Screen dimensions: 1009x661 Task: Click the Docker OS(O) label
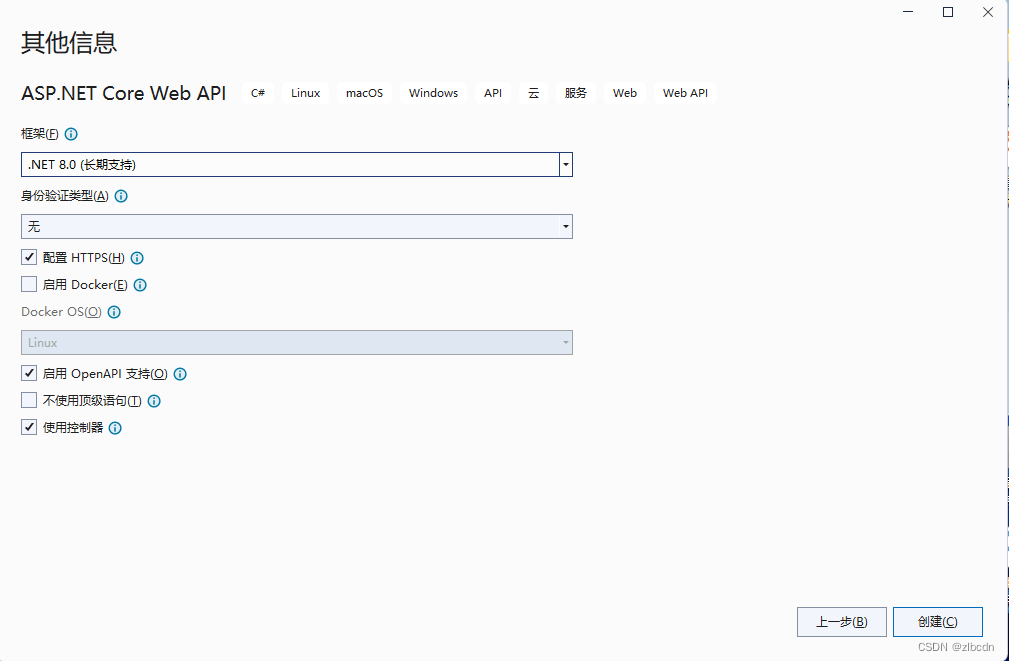click(62, 312)
